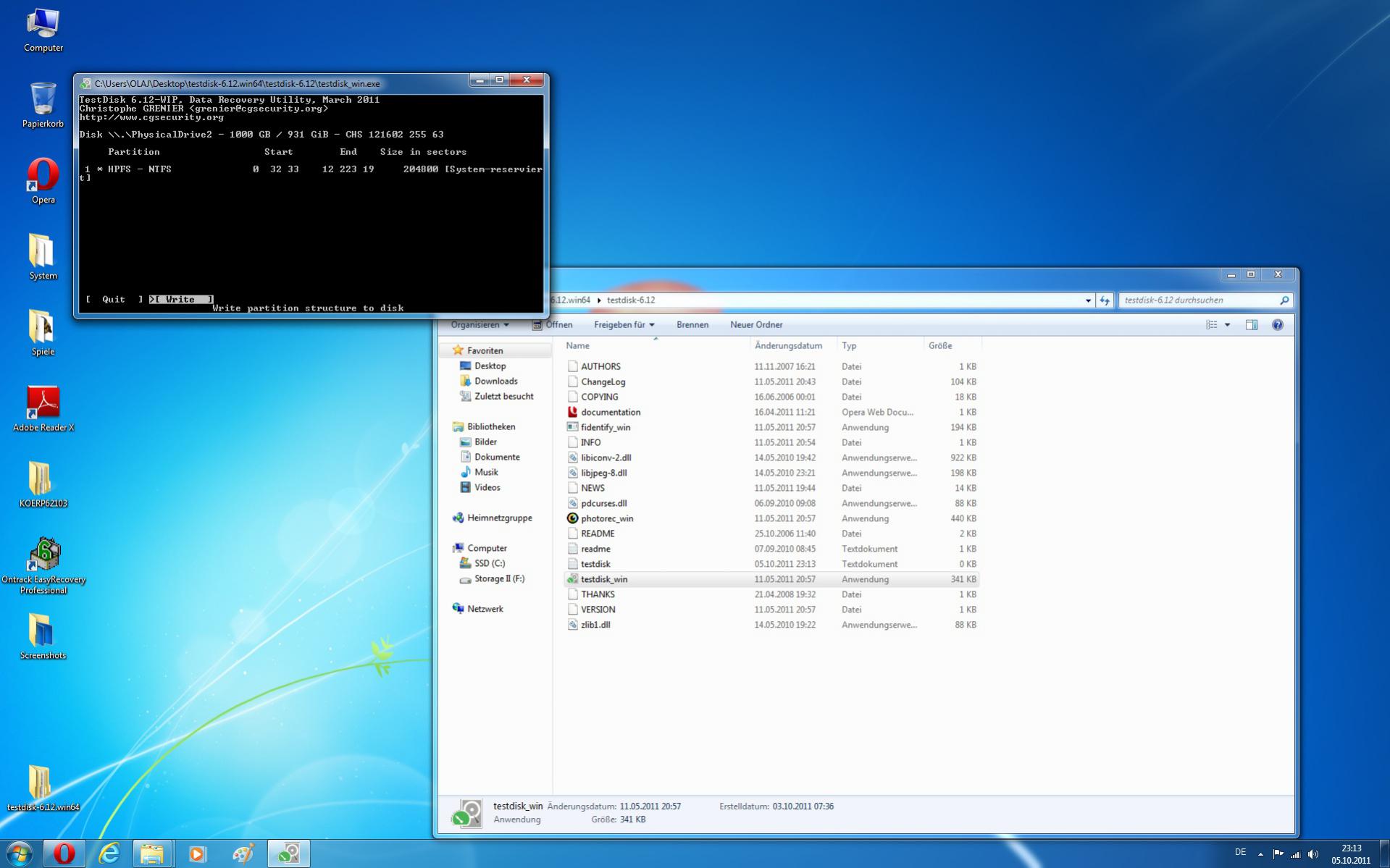Open the volume control in system tray

pyautogui.click(x=1313, y=854)
